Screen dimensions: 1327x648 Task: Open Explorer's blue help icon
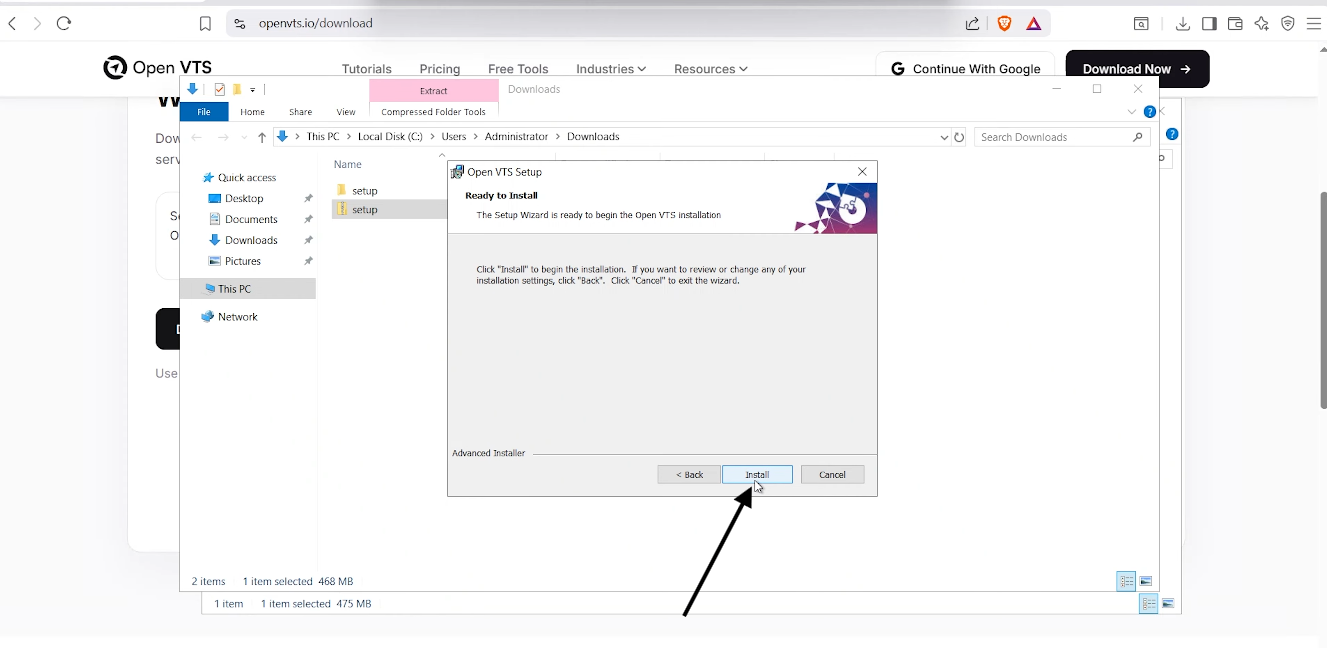1150,112
